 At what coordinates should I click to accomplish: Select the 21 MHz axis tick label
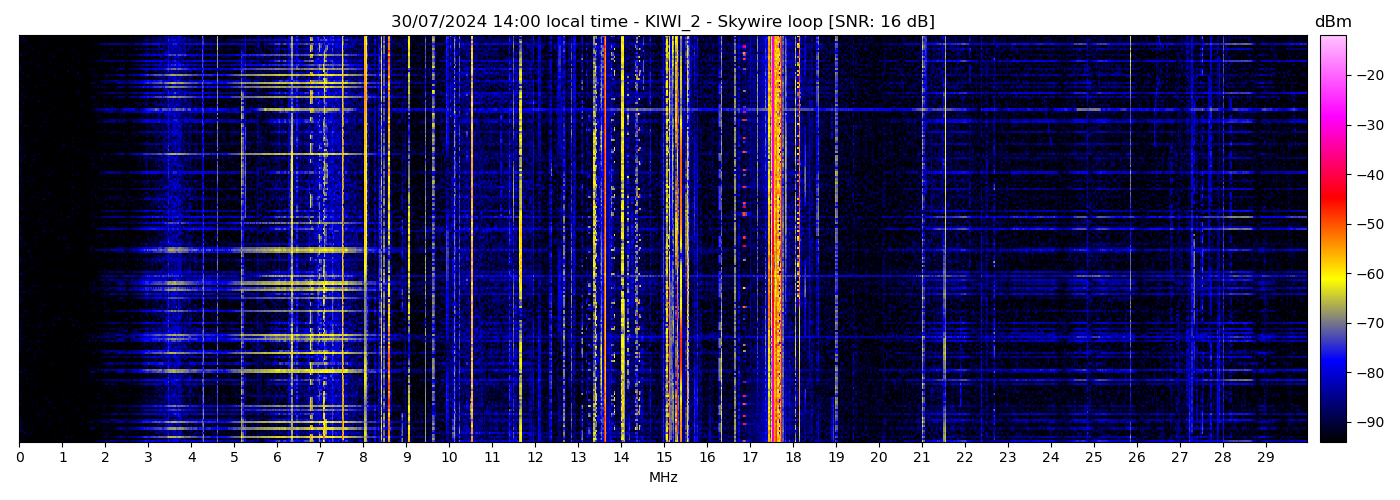[922, 458]
